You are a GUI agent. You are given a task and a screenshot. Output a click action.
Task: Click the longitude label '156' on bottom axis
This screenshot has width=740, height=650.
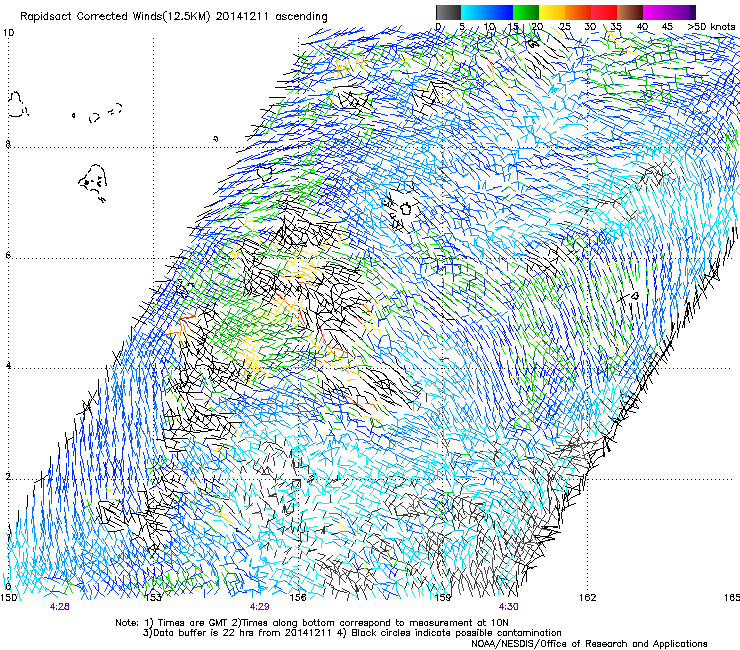(x=298, y=598)
